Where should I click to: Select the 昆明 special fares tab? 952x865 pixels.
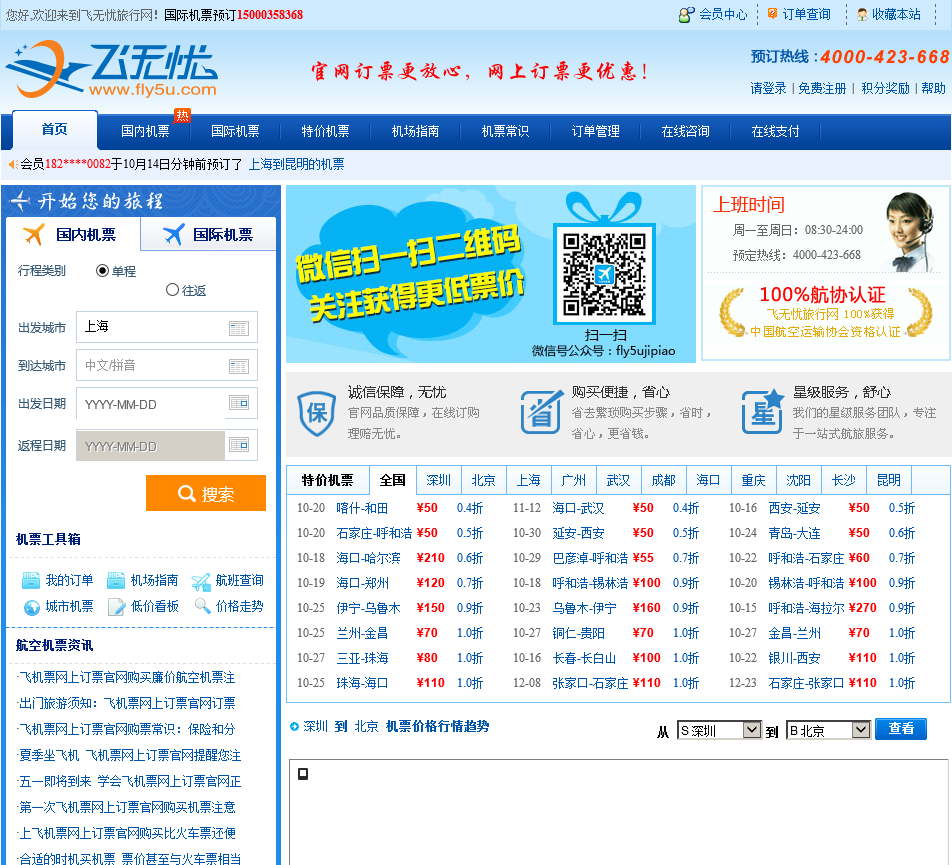[888, 480]
